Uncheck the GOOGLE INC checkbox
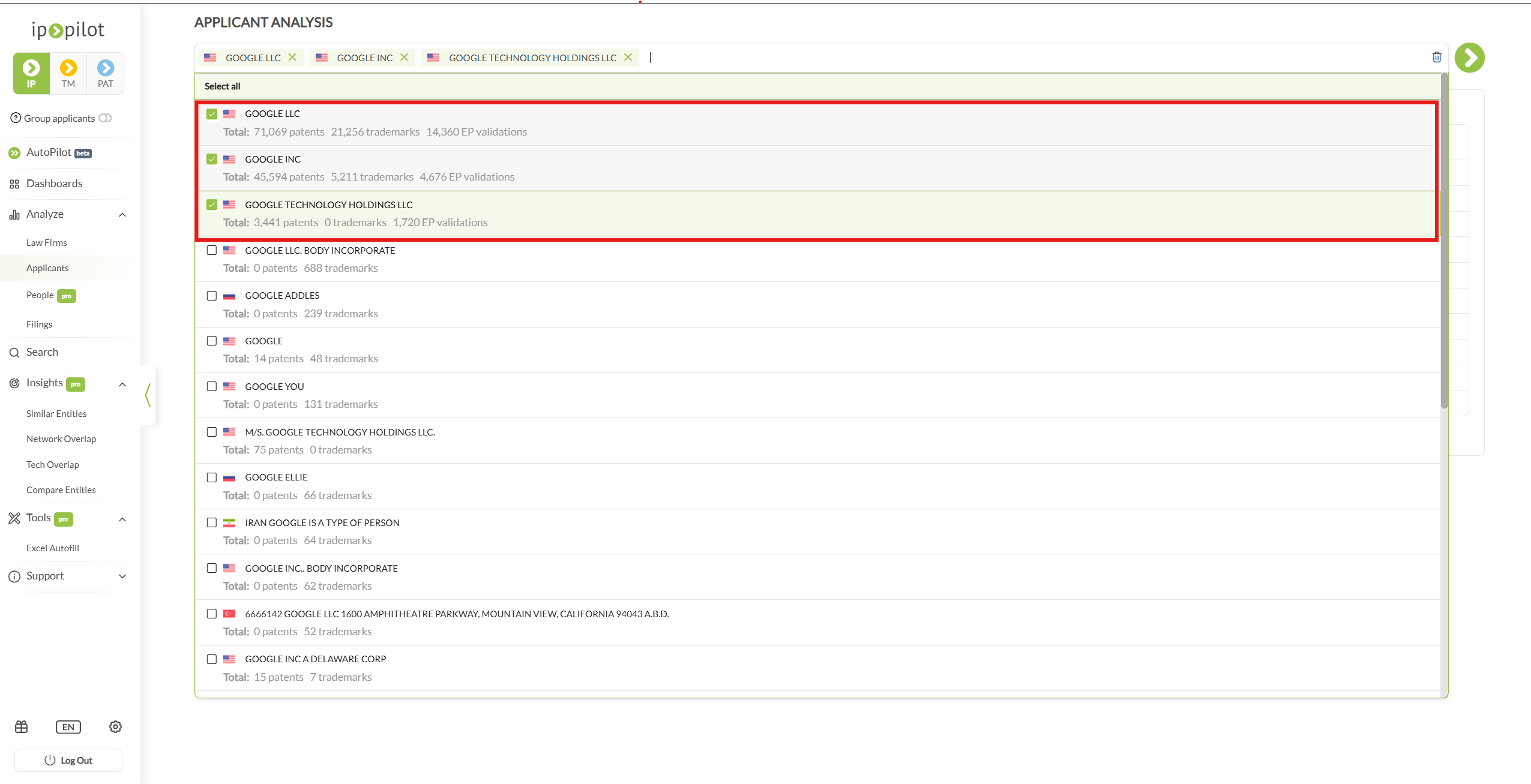 coord(212,159)
